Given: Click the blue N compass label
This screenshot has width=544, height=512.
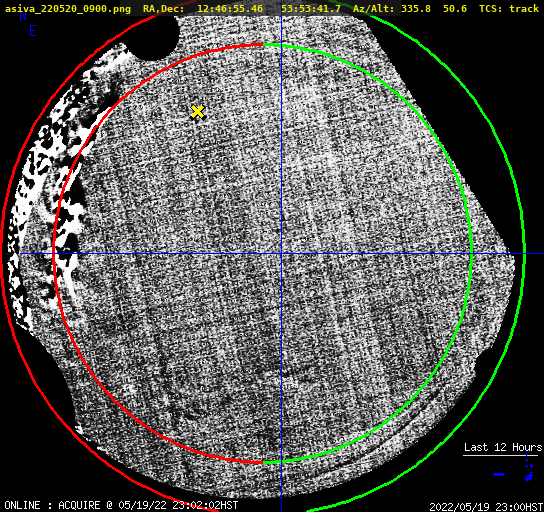Looking at the screenshot, I should [23, 16].
